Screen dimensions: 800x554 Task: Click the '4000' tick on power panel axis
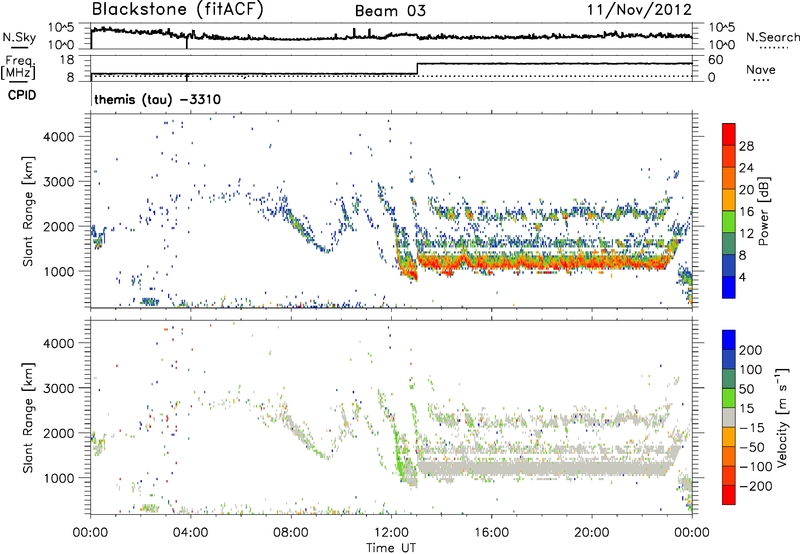click(59, 137)
